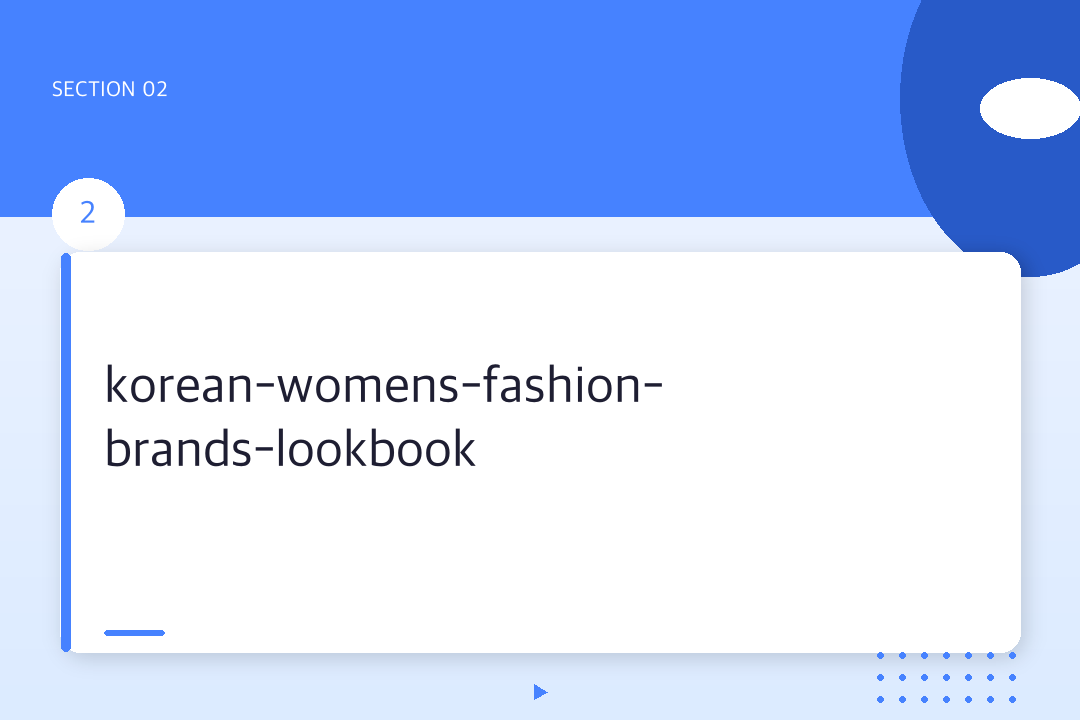Toggle the light background area below the card

(300, 690)
